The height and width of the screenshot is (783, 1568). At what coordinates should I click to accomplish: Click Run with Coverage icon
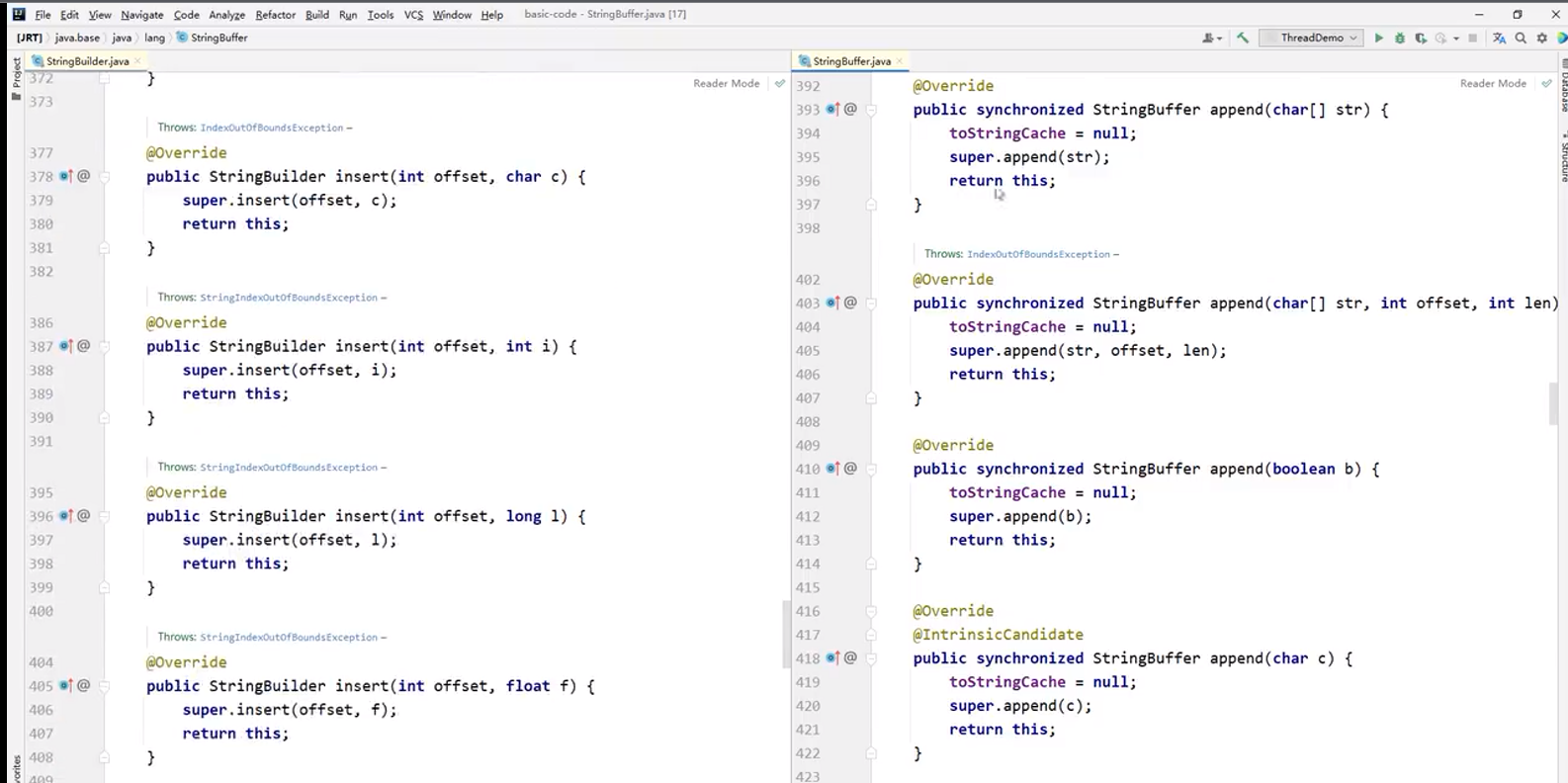point(1420,38)
